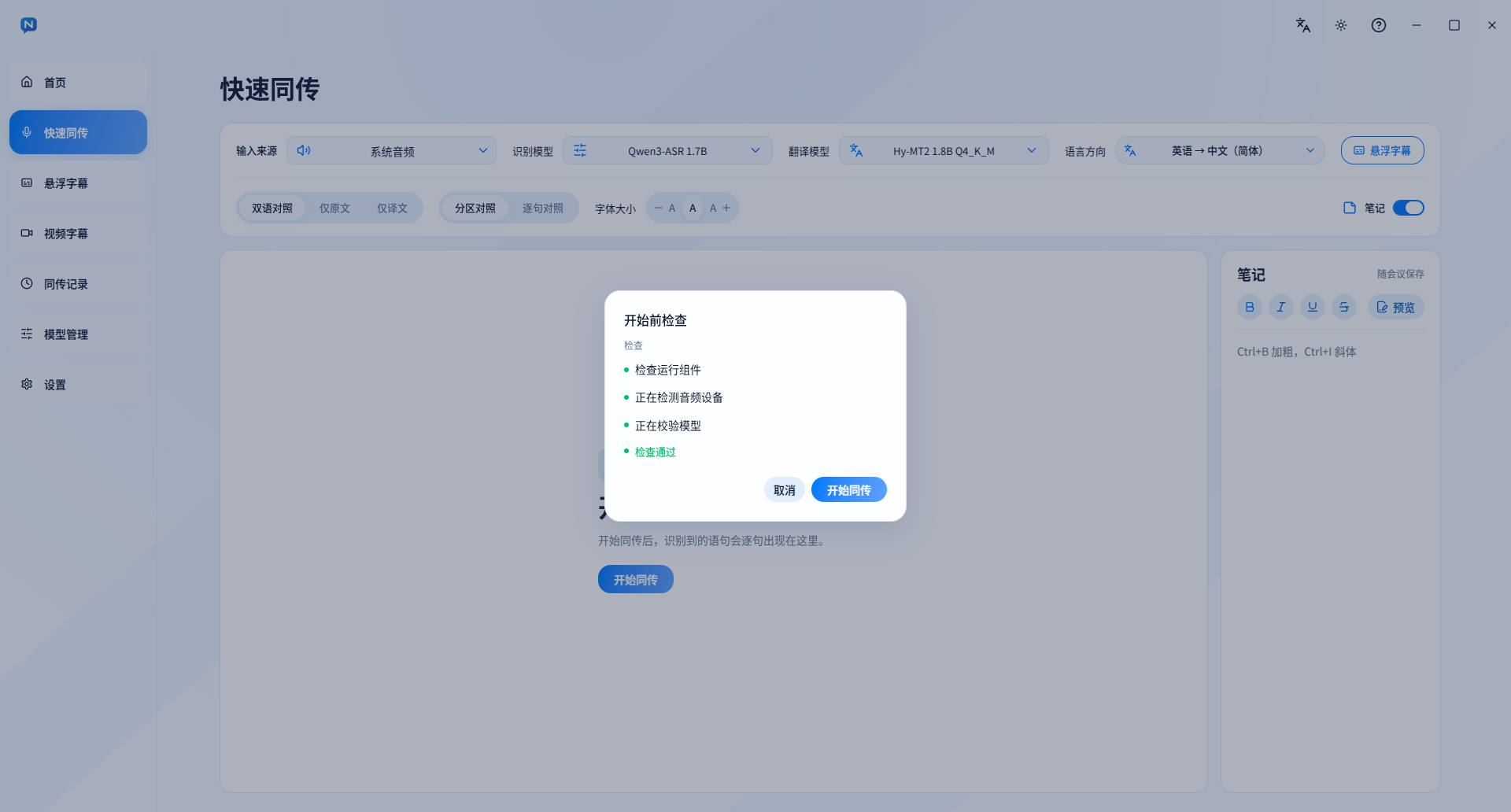
Task: Select 双语对照 display mode
Action: tap(272, 208)
